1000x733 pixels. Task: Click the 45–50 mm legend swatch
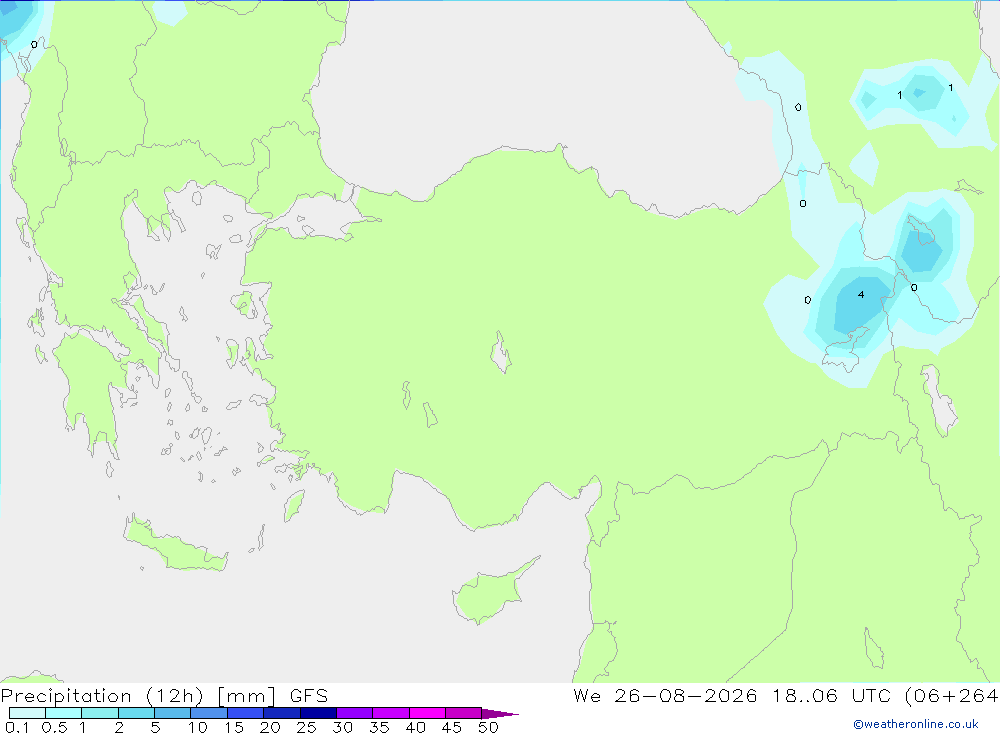tap(464, 713)
